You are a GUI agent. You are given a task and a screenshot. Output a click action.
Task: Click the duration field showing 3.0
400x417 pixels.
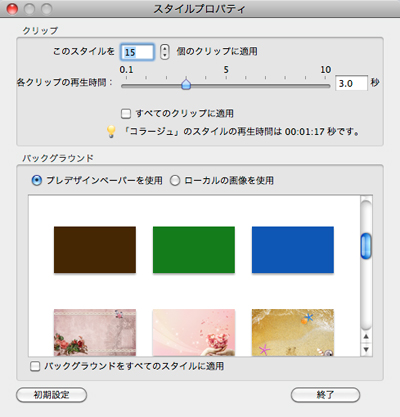pyautogui.click(x=351, y=83)
